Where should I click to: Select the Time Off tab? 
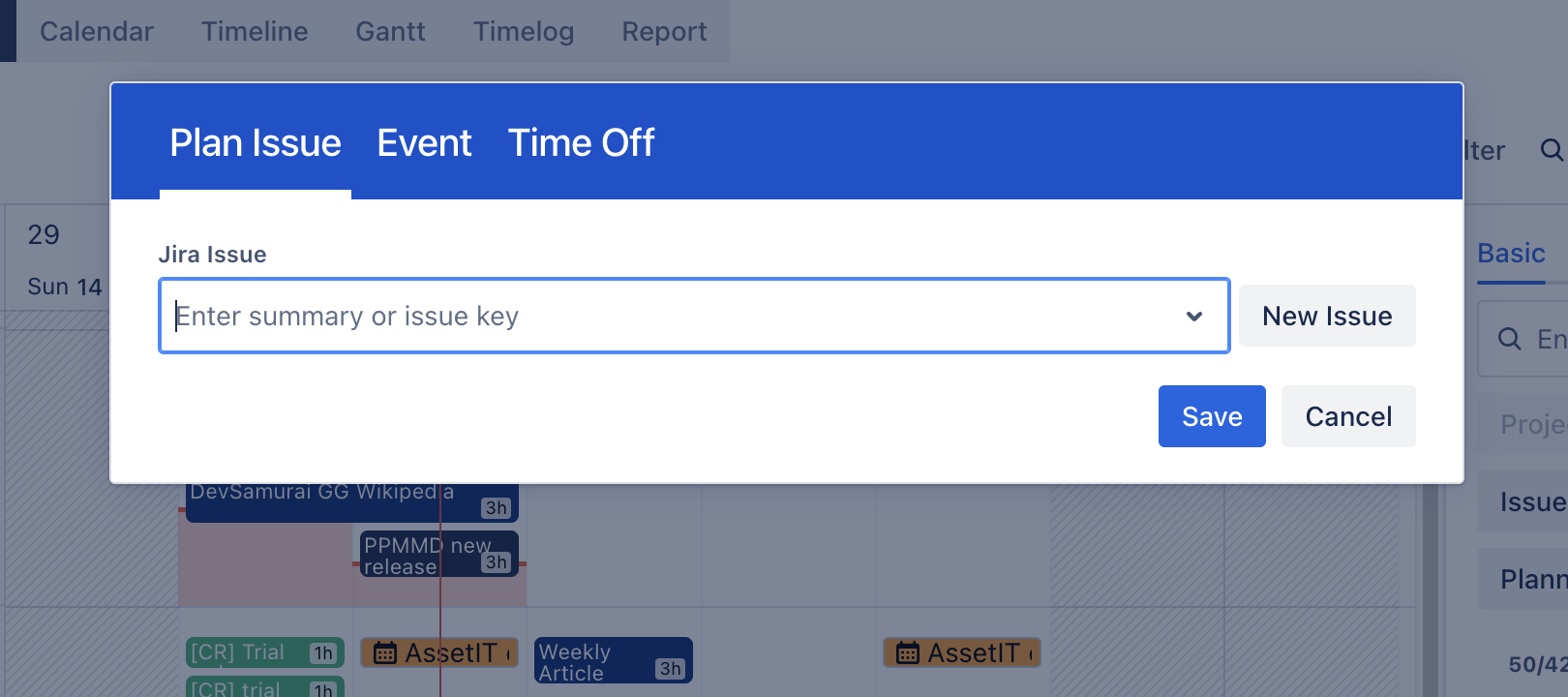click(x=581, y=143)
